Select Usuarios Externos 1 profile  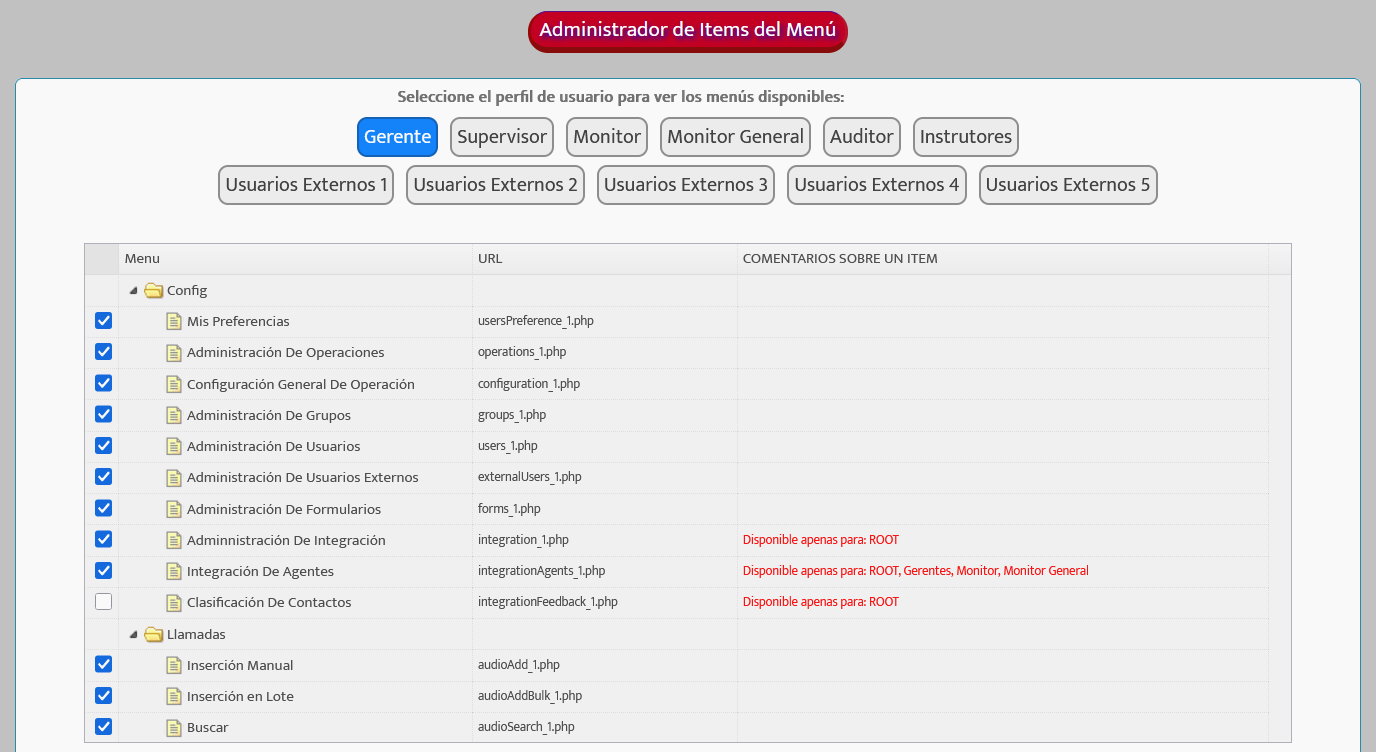pyautogui.click(x=306, y=185)
